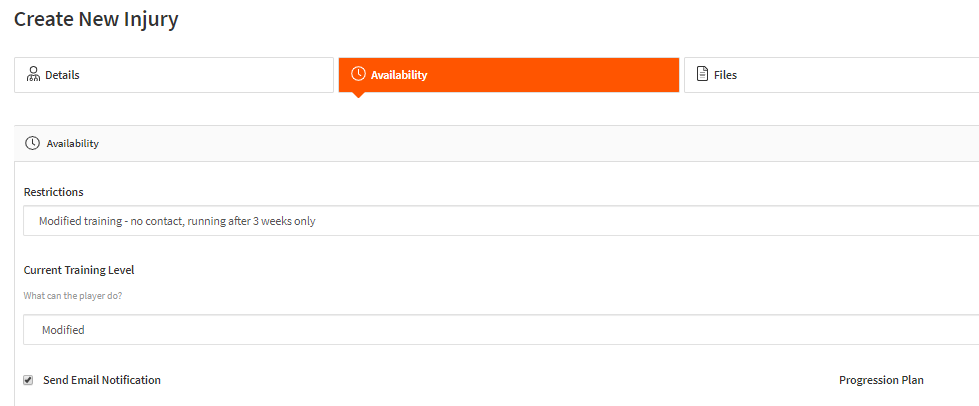Click the Availability text in section header
Image resolution: width=979 pixels, height=406 pixels.
[x=72, y=143]
